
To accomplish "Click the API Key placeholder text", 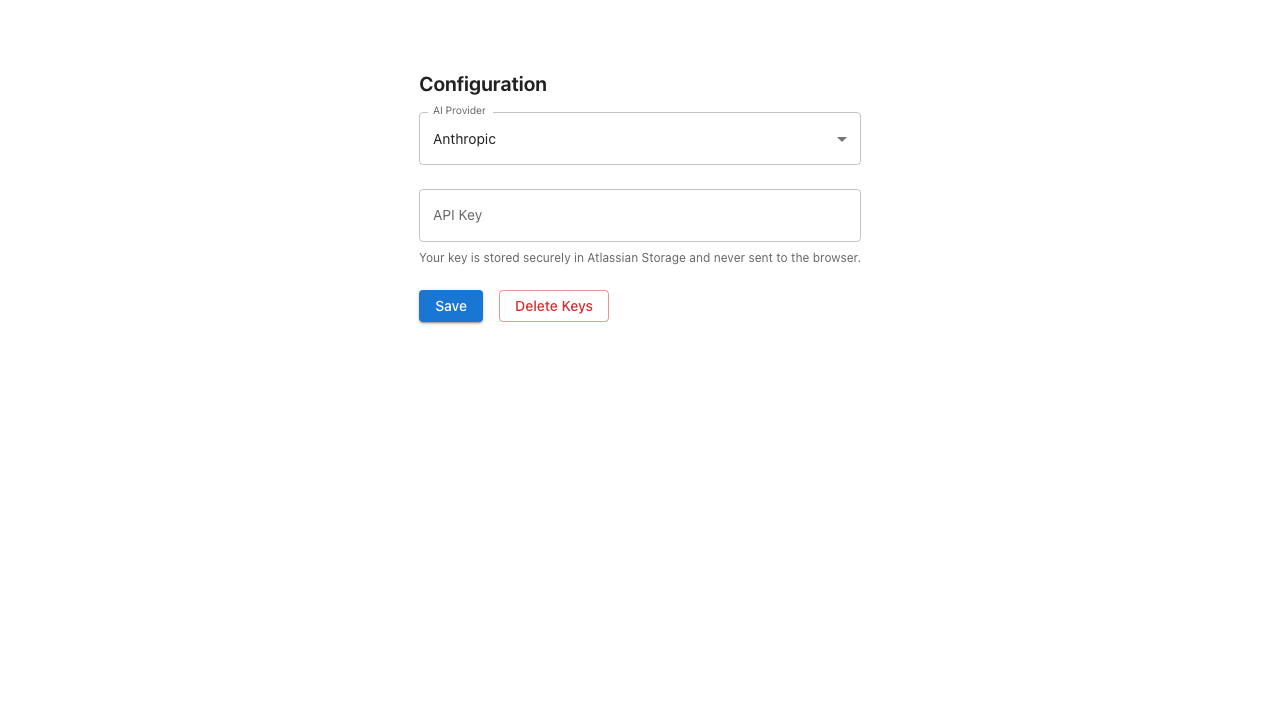I will [457, 215].
